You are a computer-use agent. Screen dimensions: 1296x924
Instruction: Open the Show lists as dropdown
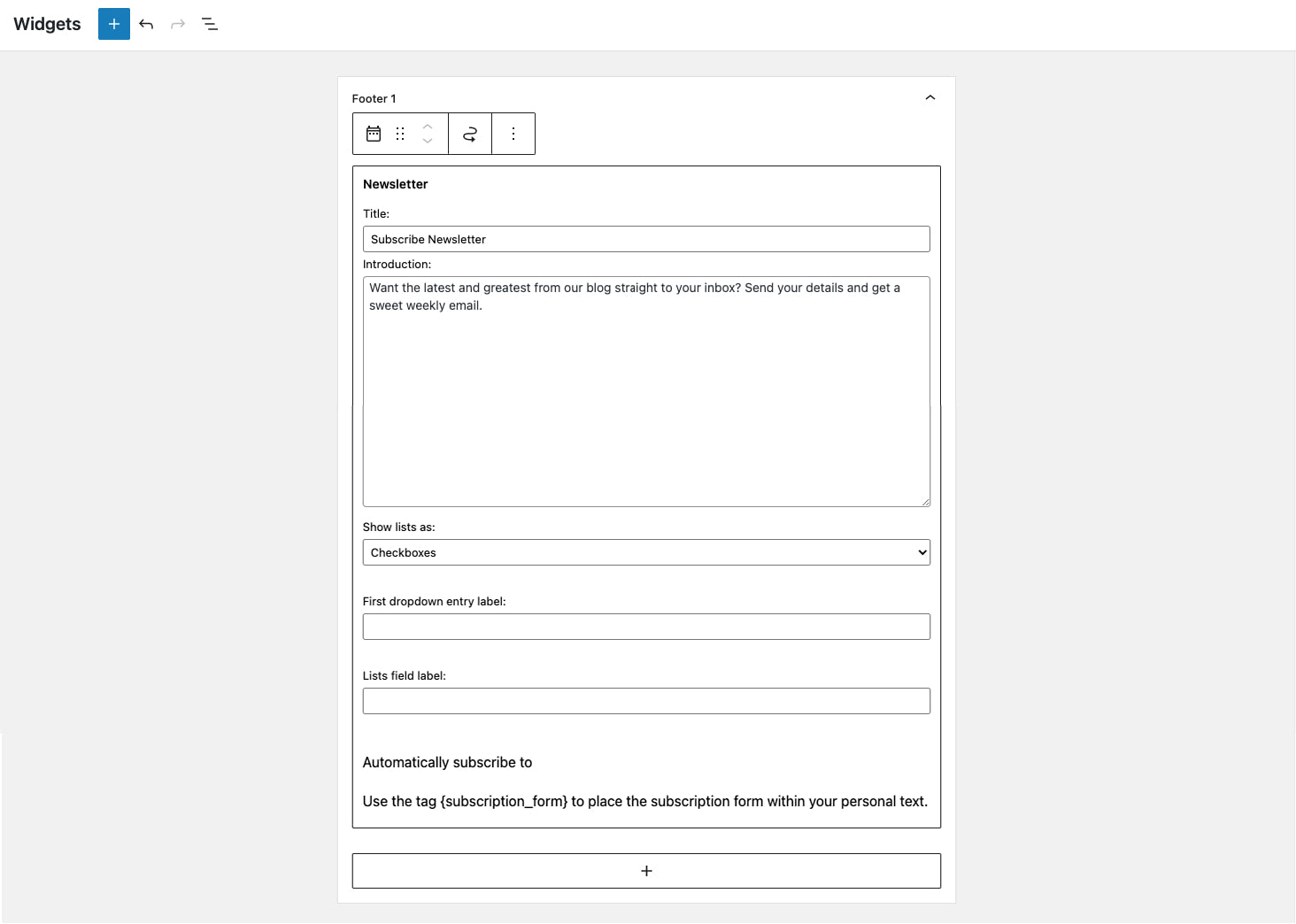tap(646, 552)
